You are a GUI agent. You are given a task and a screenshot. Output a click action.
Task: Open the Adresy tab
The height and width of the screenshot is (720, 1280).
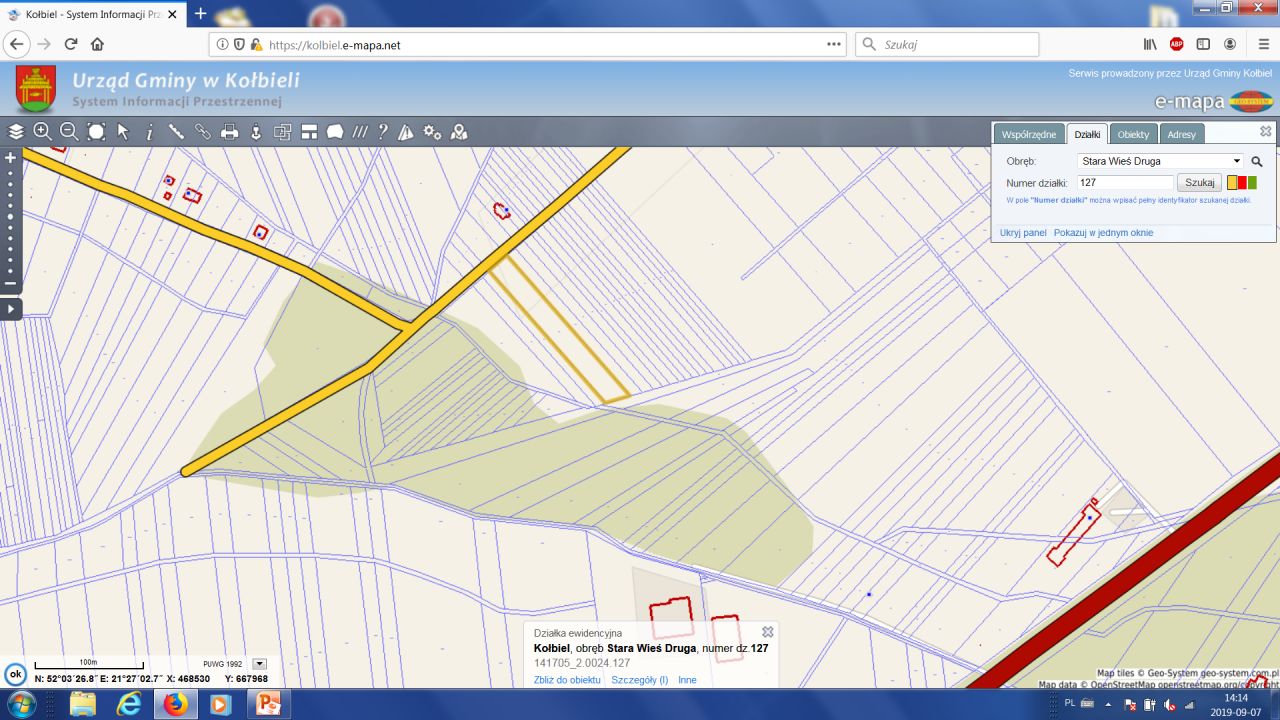(x=1181, y=134)
